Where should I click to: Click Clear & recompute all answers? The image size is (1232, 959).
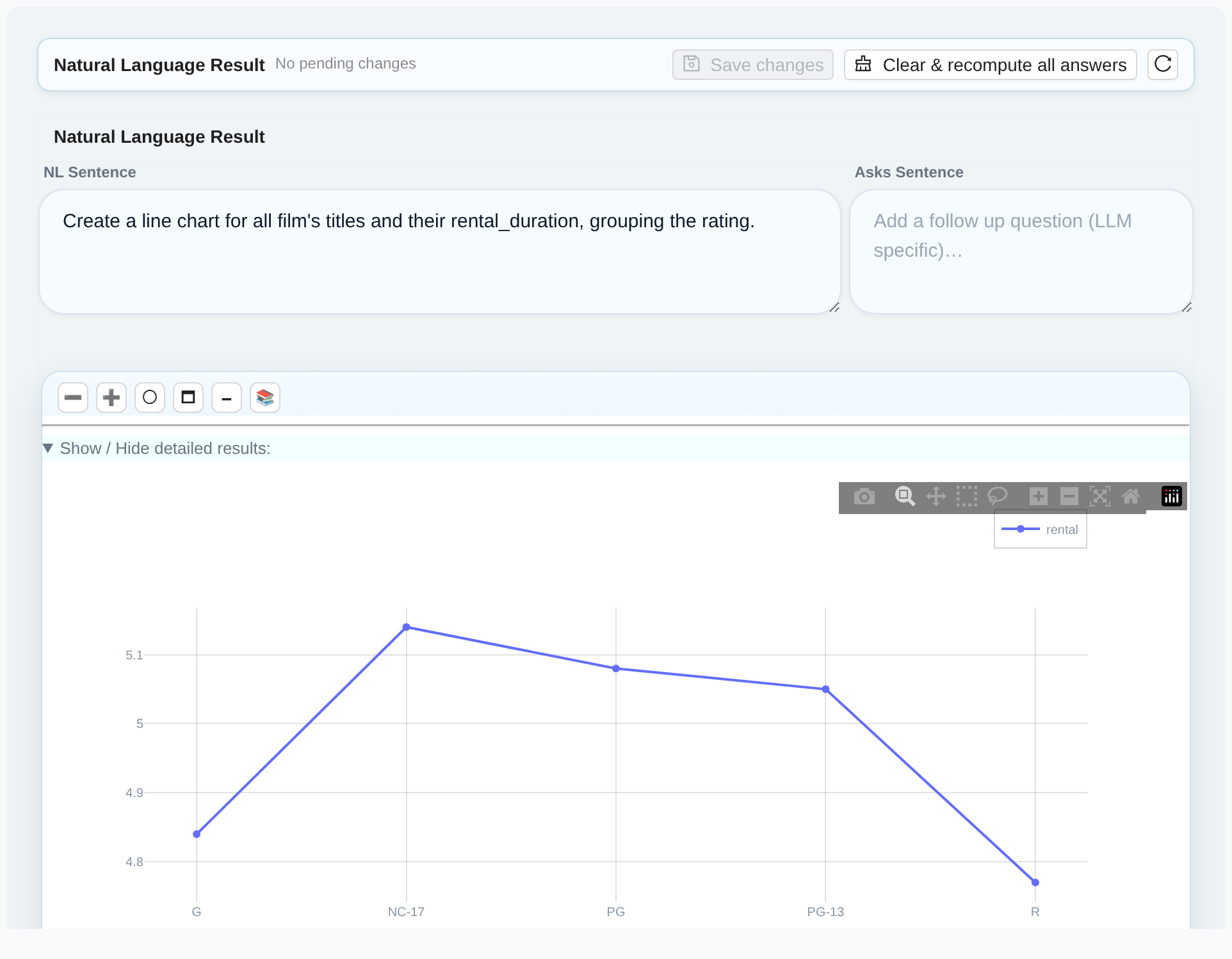point(991,65)
